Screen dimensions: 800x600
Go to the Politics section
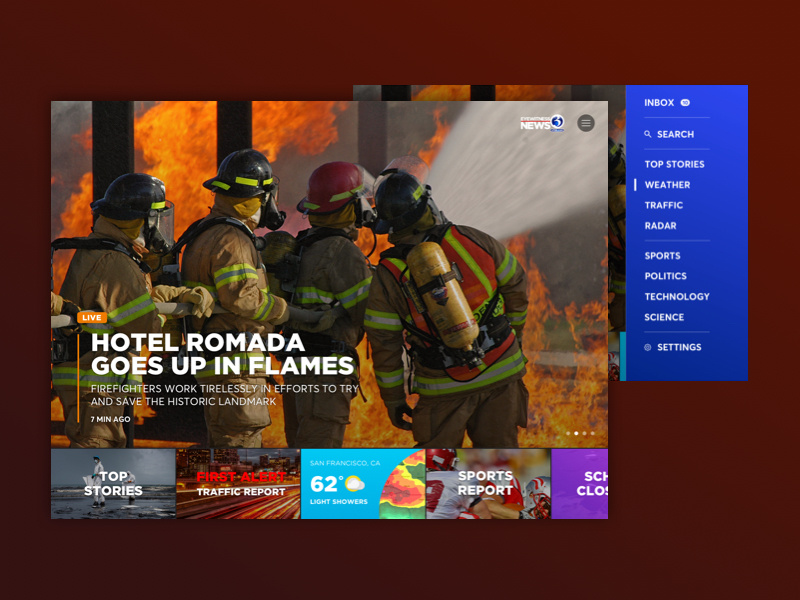pyautogui.click(x=666, y=276)
